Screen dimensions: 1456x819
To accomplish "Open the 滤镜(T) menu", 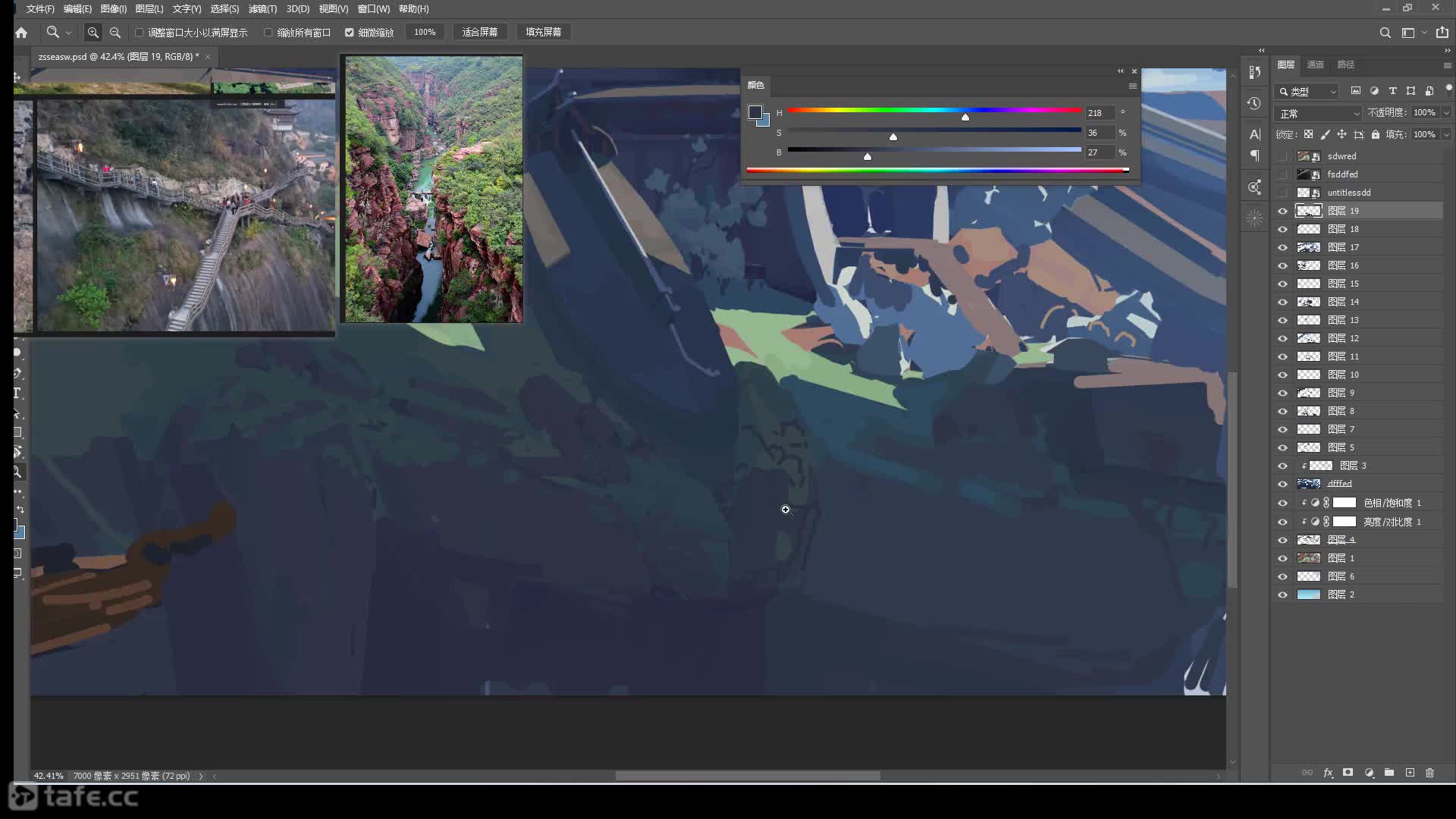I will 262,9.
